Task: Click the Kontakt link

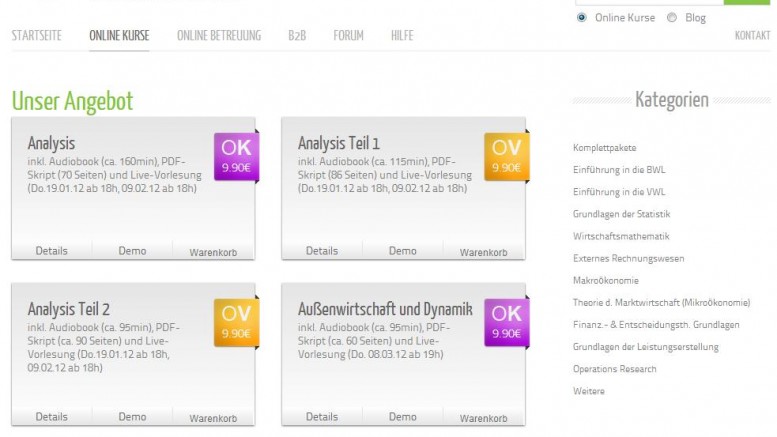Action: click(752, 36)
